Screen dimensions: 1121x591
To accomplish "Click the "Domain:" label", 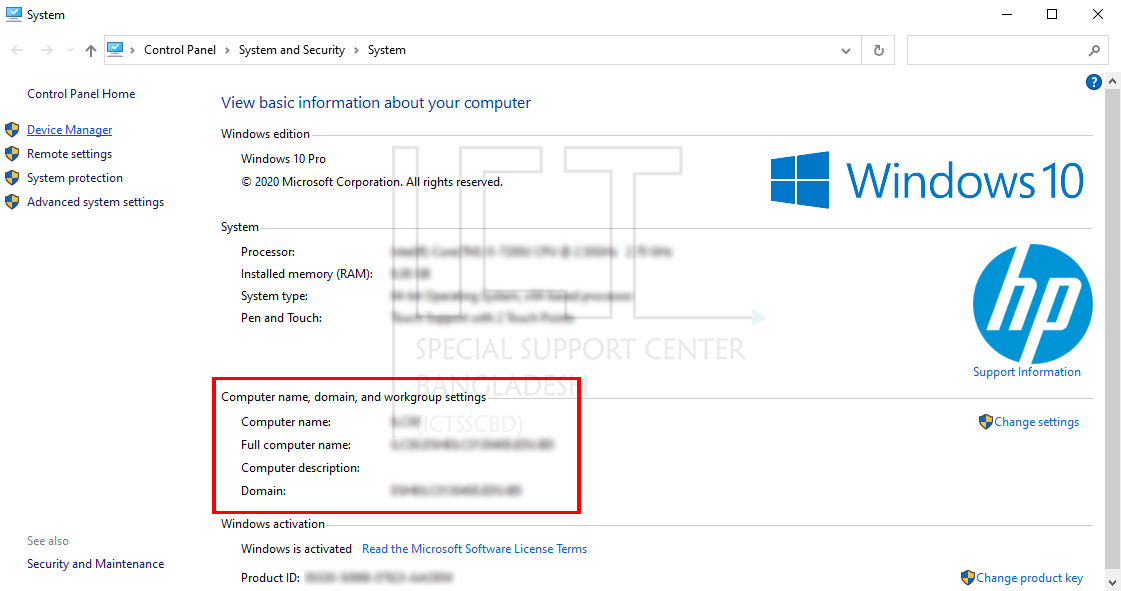I will click(x=263, y=490).
